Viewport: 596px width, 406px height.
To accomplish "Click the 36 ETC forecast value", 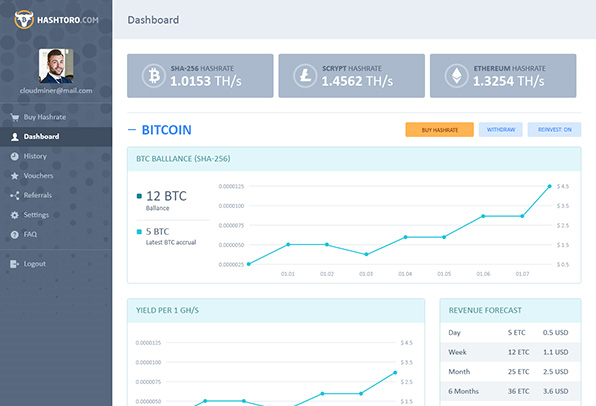I will tap(518, 391).
